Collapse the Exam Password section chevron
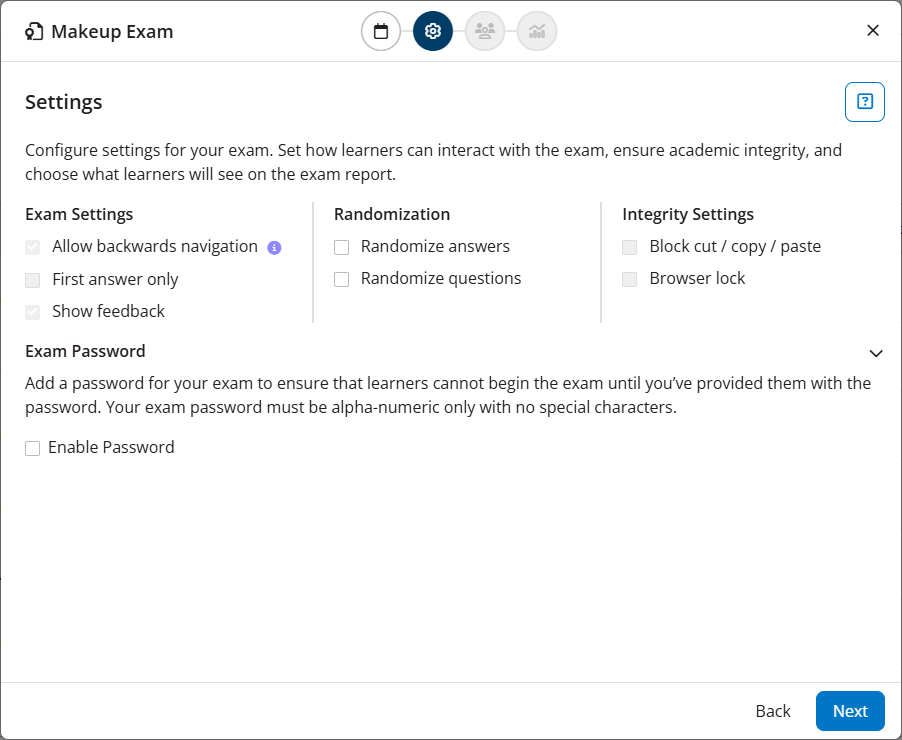 [x=876, y=353]
